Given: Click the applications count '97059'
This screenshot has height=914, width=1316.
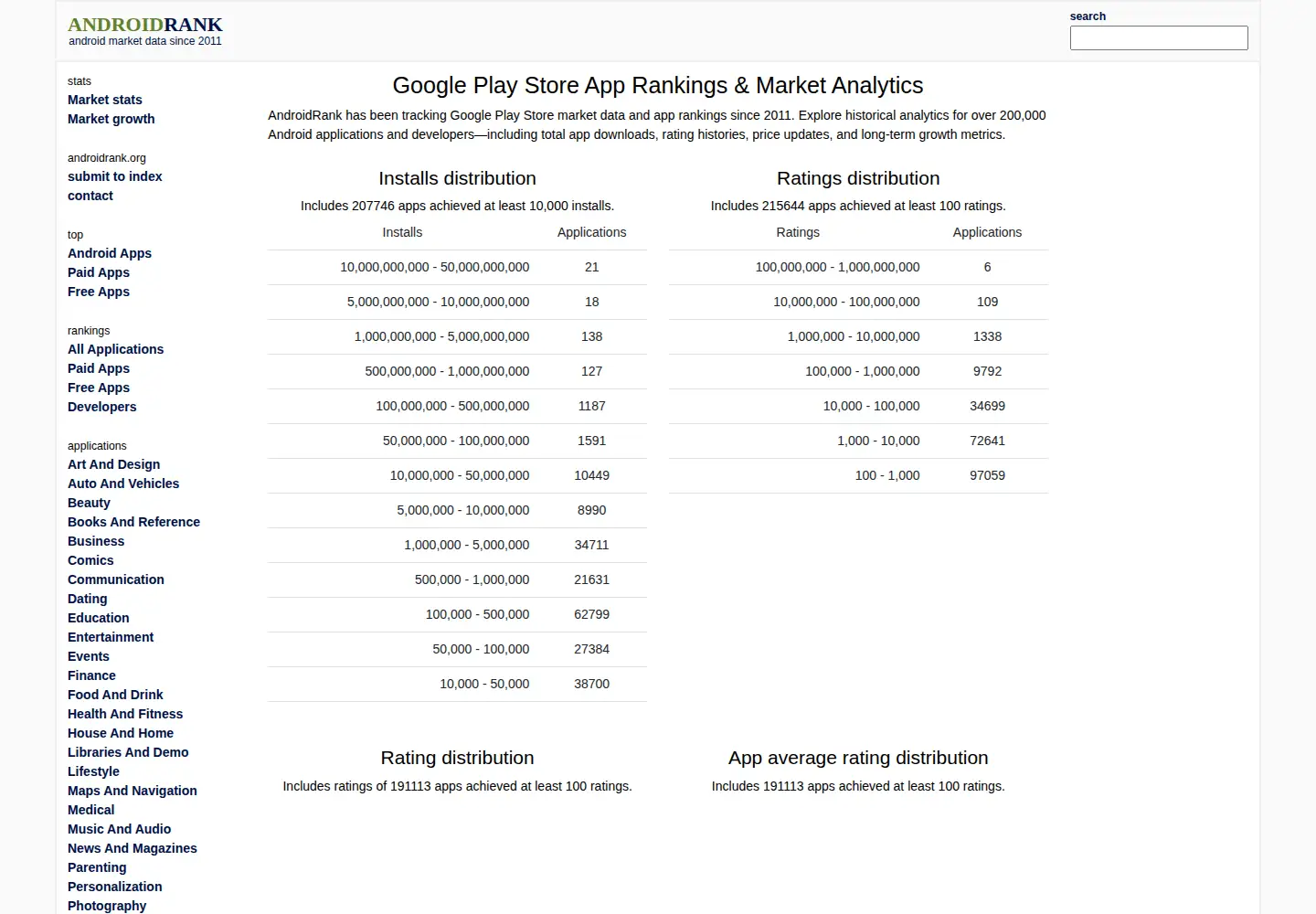Looking at the screenshot, I should coord(988,475).
